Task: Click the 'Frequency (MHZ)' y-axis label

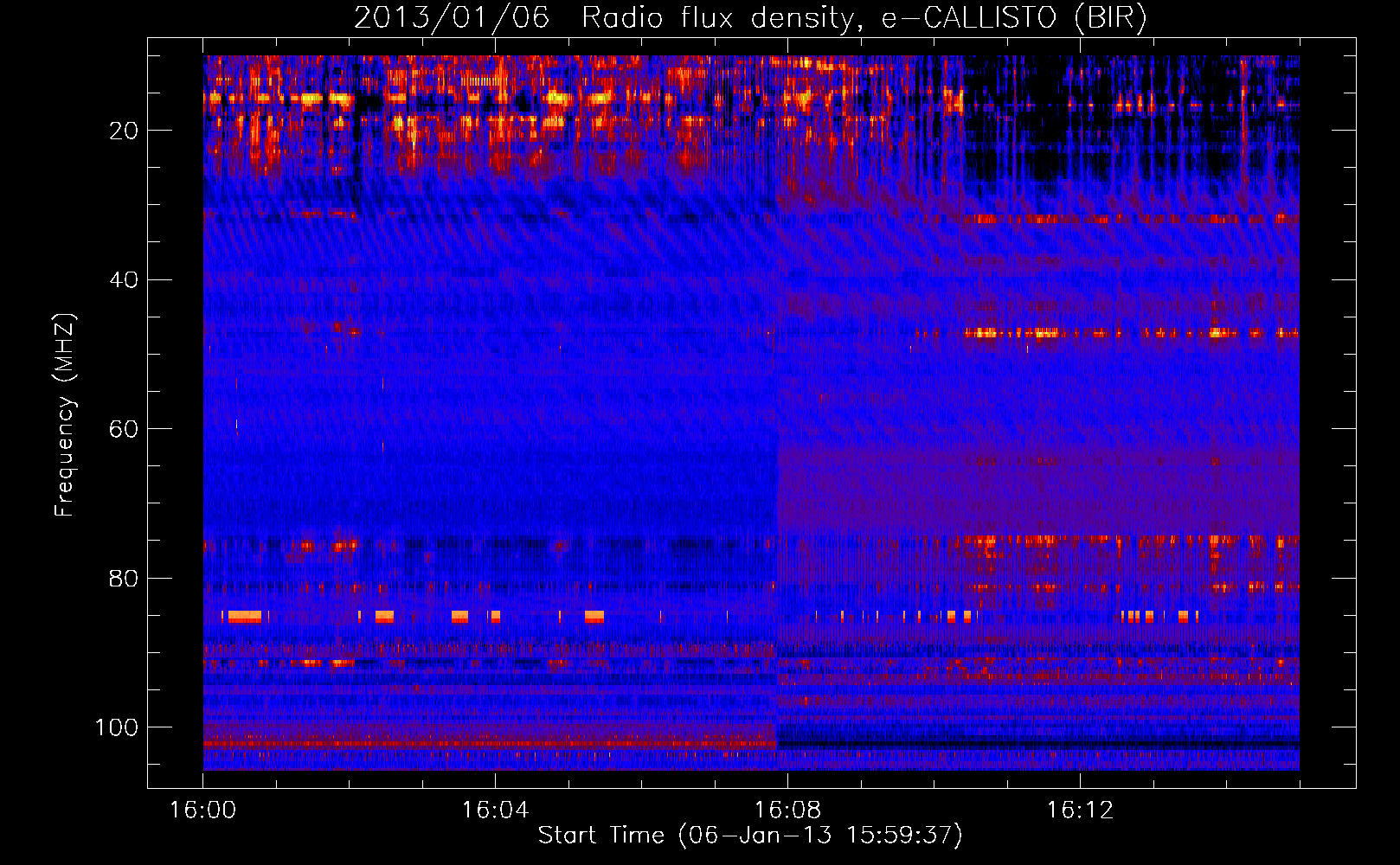Action: 65,414
